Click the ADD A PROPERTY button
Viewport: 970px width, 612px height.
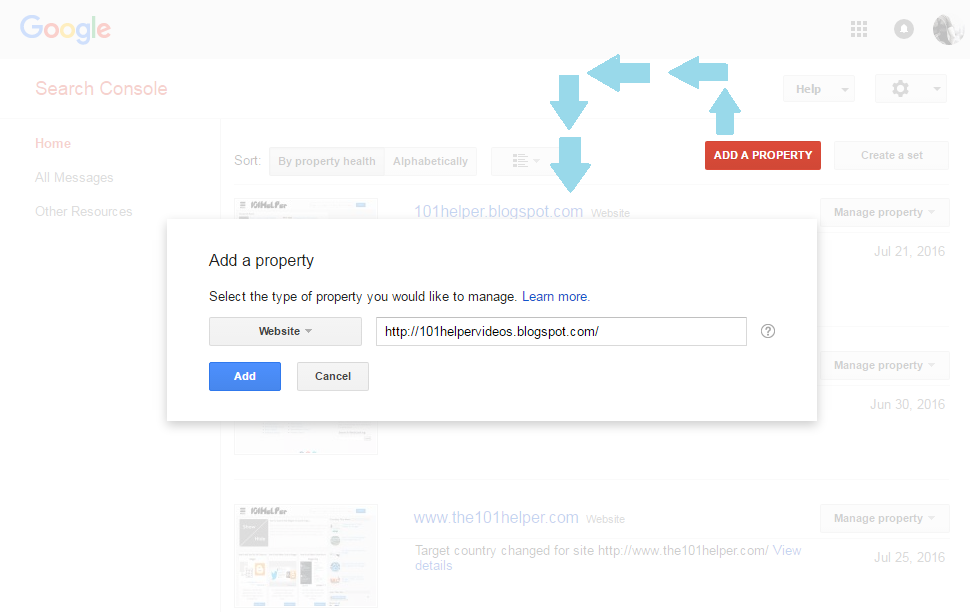763,155
